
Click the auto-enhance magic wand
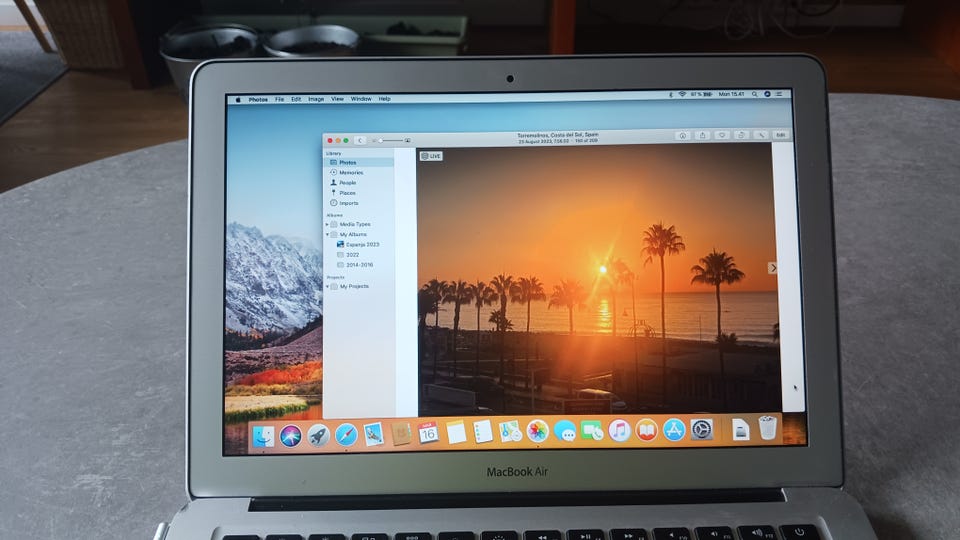tap(761, 135)
